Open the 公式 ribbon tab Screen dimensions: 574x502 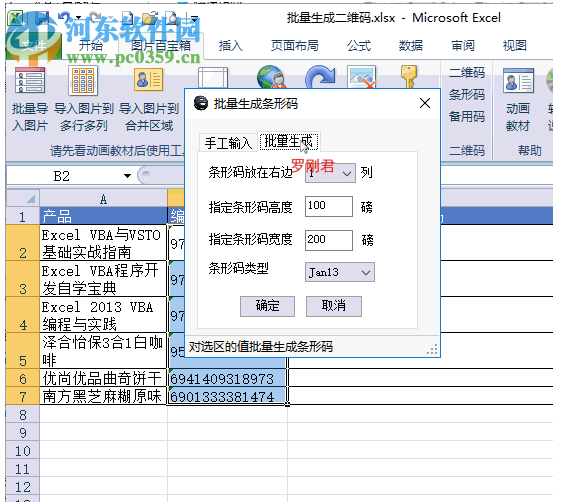(x=359, y=46)
